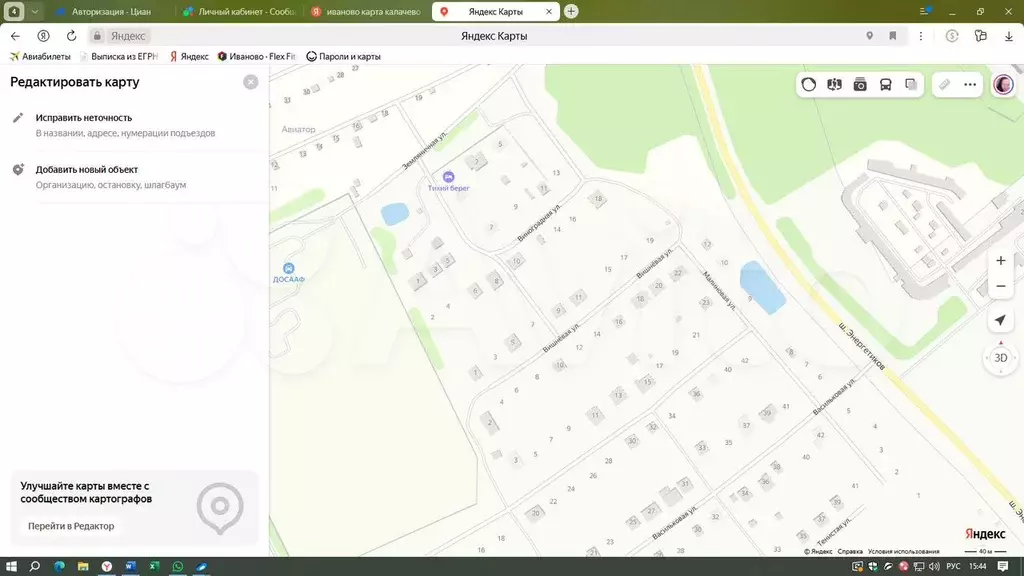
Task: Click 'Тихий берег' place marker
Action: tap(448, 177)
